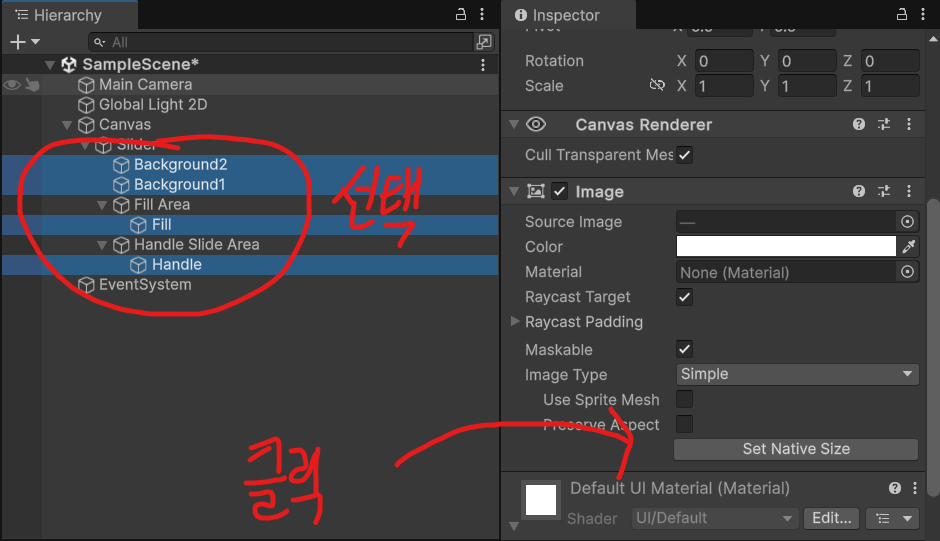940x541 pixels.
Task: Click the Scale Z field
Action: [890, 86]
